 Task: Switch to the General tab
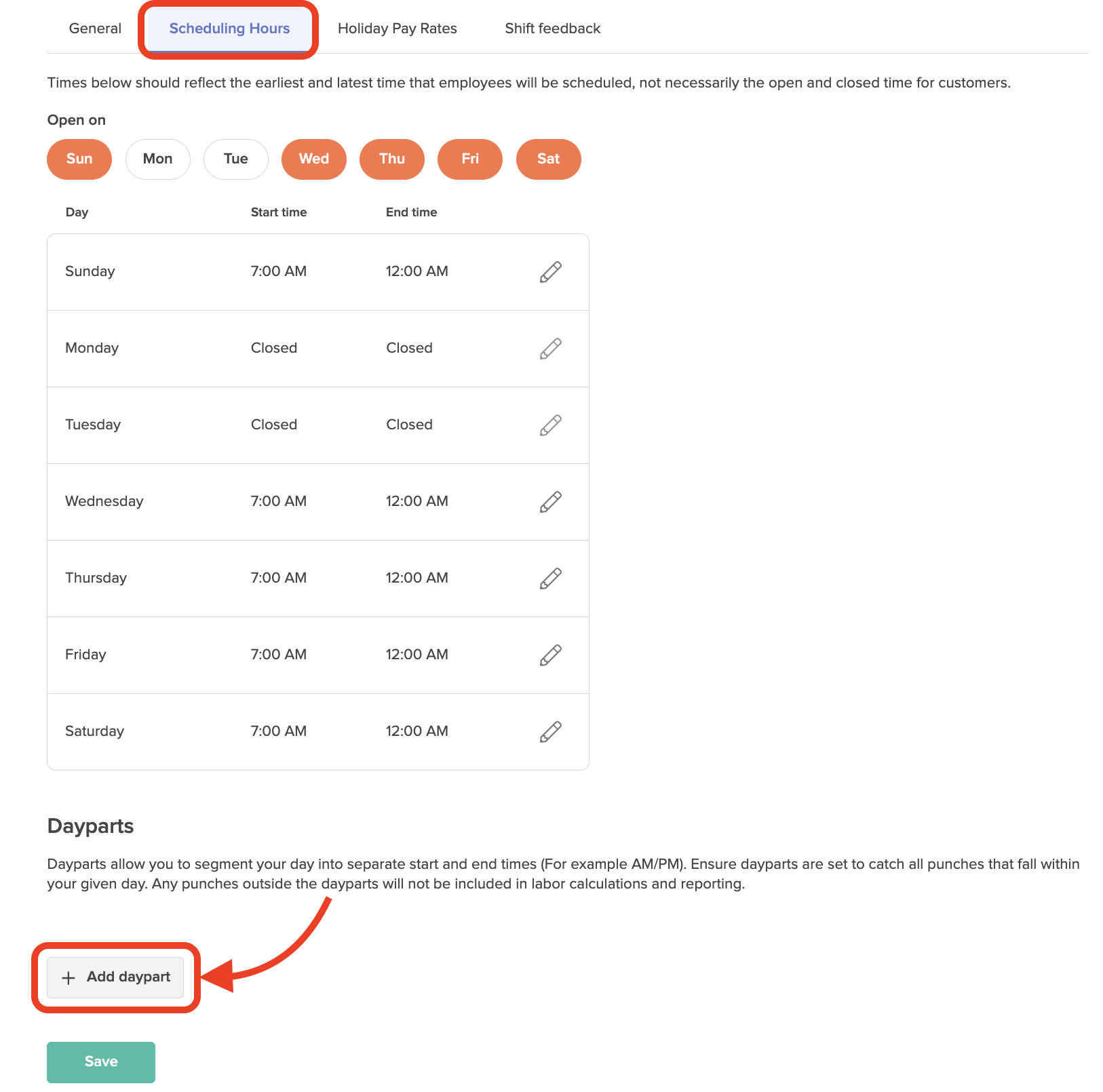(x=95, y=28)
